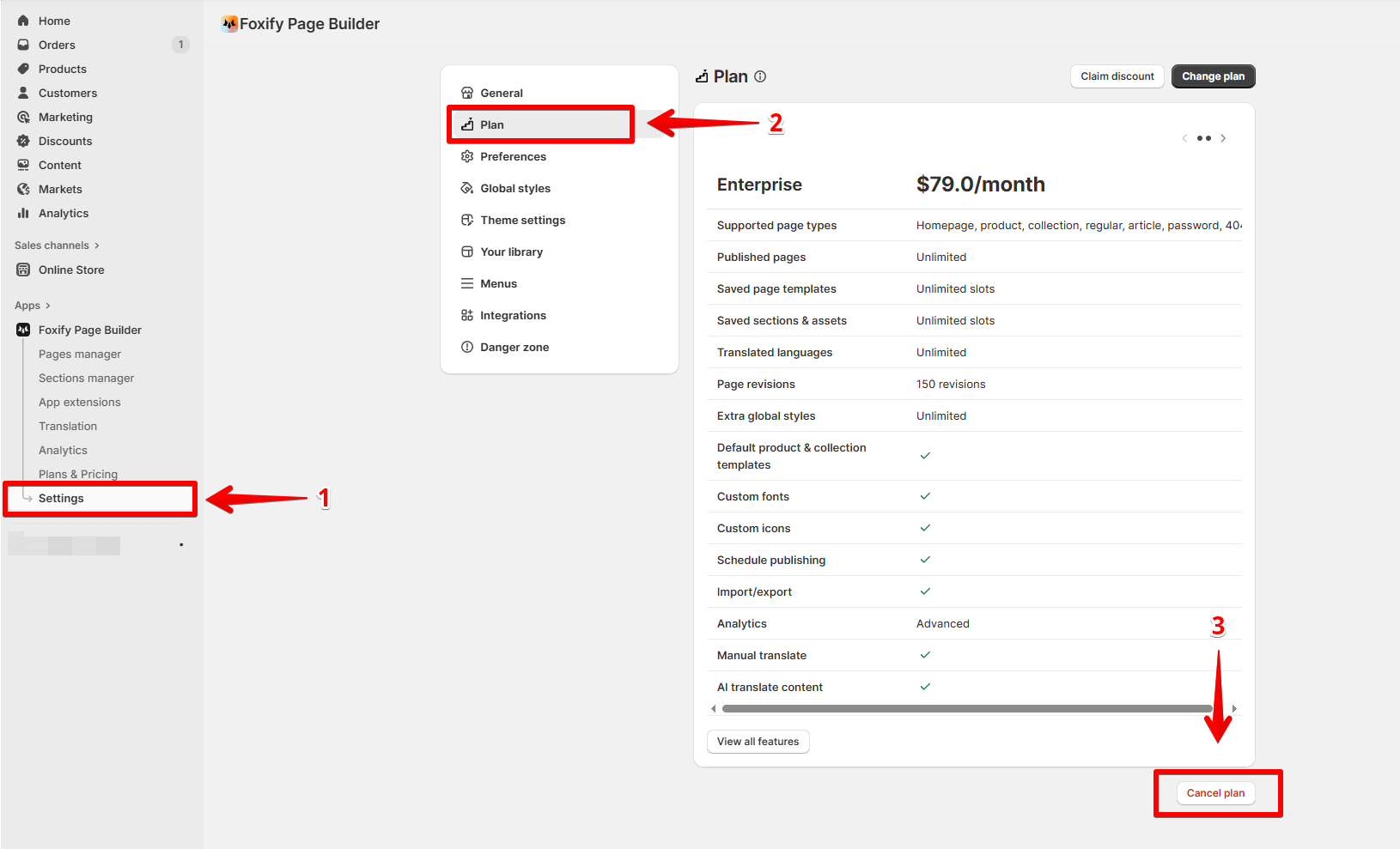The image size is (1400, 849).
Task: Open Settings in Foxify submenu
Action: [x=100, y=498]
